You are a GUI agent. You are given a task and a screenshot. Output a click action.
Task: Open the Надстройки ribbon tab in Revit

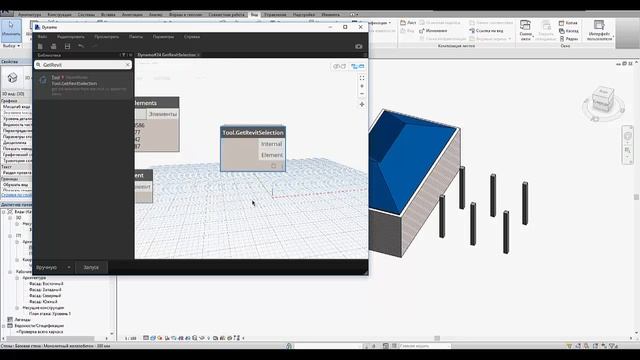point(304,14)
